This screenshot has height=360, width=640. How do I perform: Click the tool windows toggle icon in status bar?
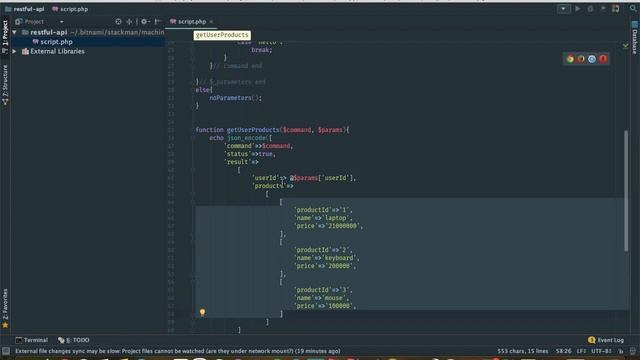pyautogui.click(x=6, y=351)
